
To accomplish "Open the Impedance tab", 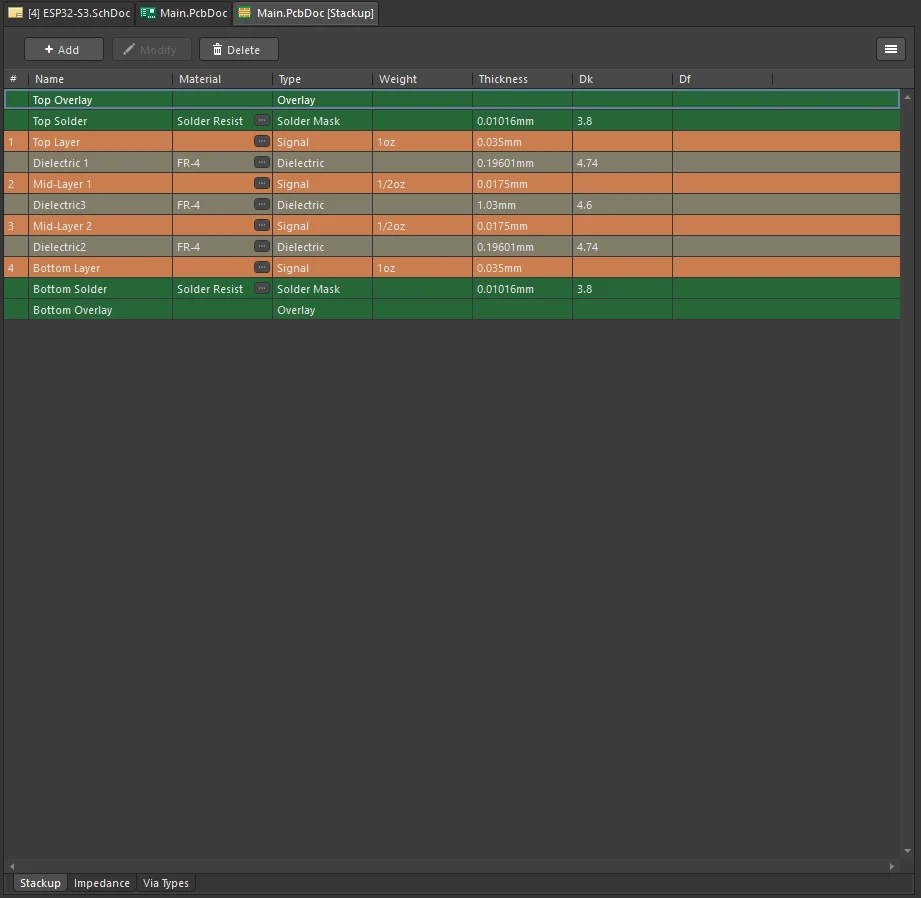I will click(102, 883).
